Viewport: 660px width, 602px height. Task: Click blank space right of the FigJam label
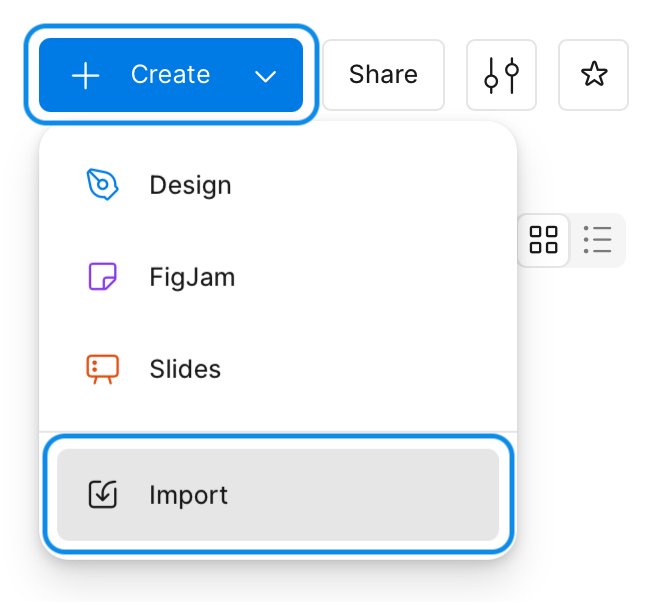click(x=380, y=277)
